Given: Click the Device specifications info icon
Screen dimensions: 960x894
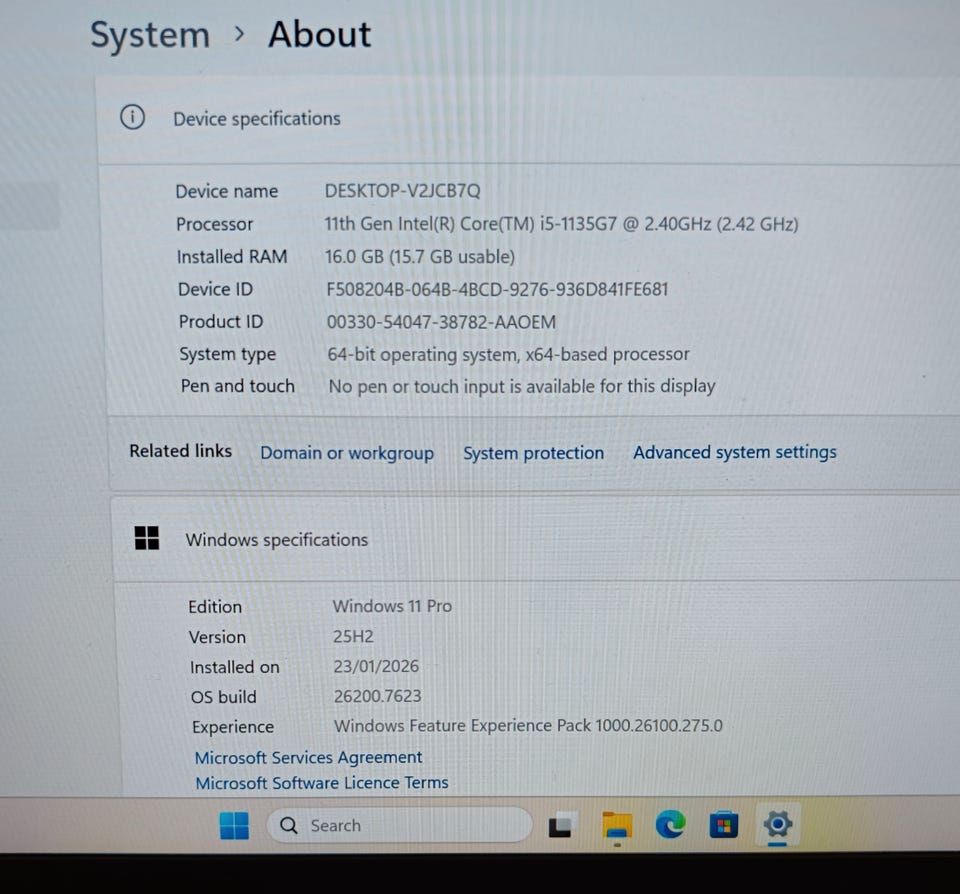Looking at the screenshot, I should (x=132, y=117).
